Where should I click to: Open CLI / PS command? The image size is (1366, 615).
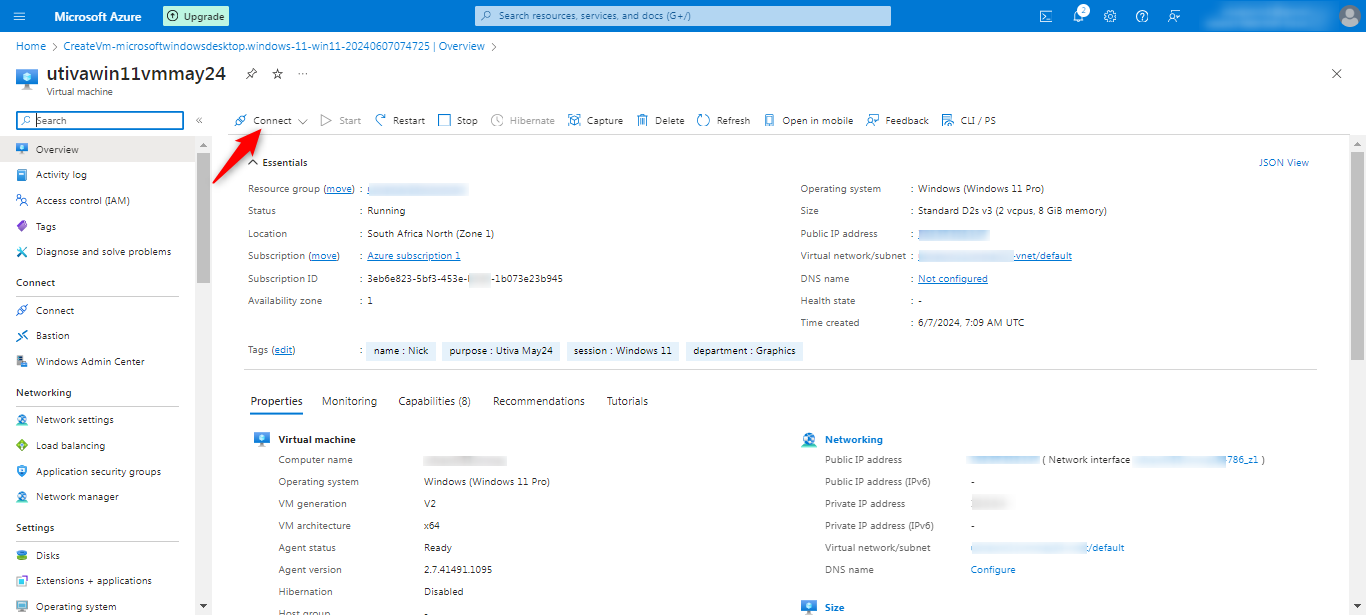tap(968, 120)
